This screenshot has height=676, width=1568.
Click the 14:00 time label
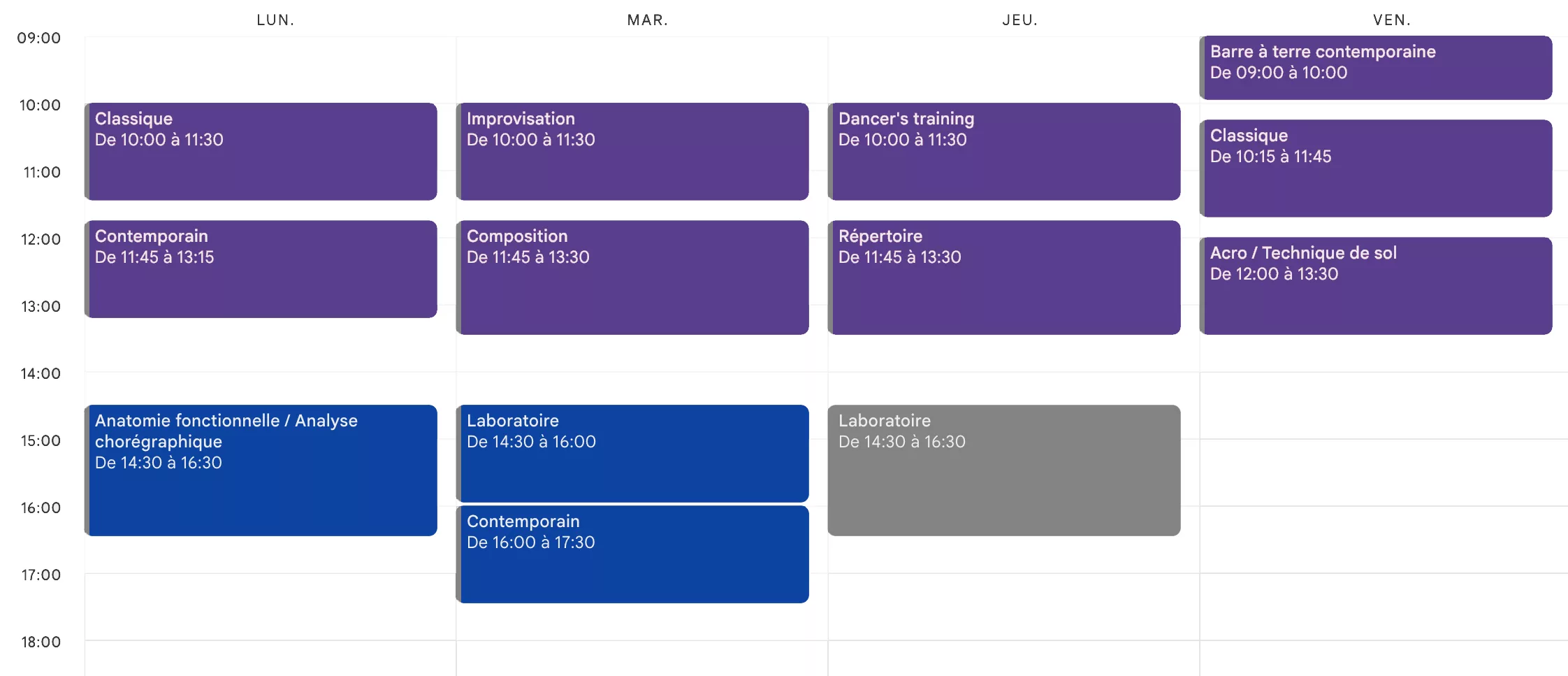pyautogui.click(x=41, y=373)
